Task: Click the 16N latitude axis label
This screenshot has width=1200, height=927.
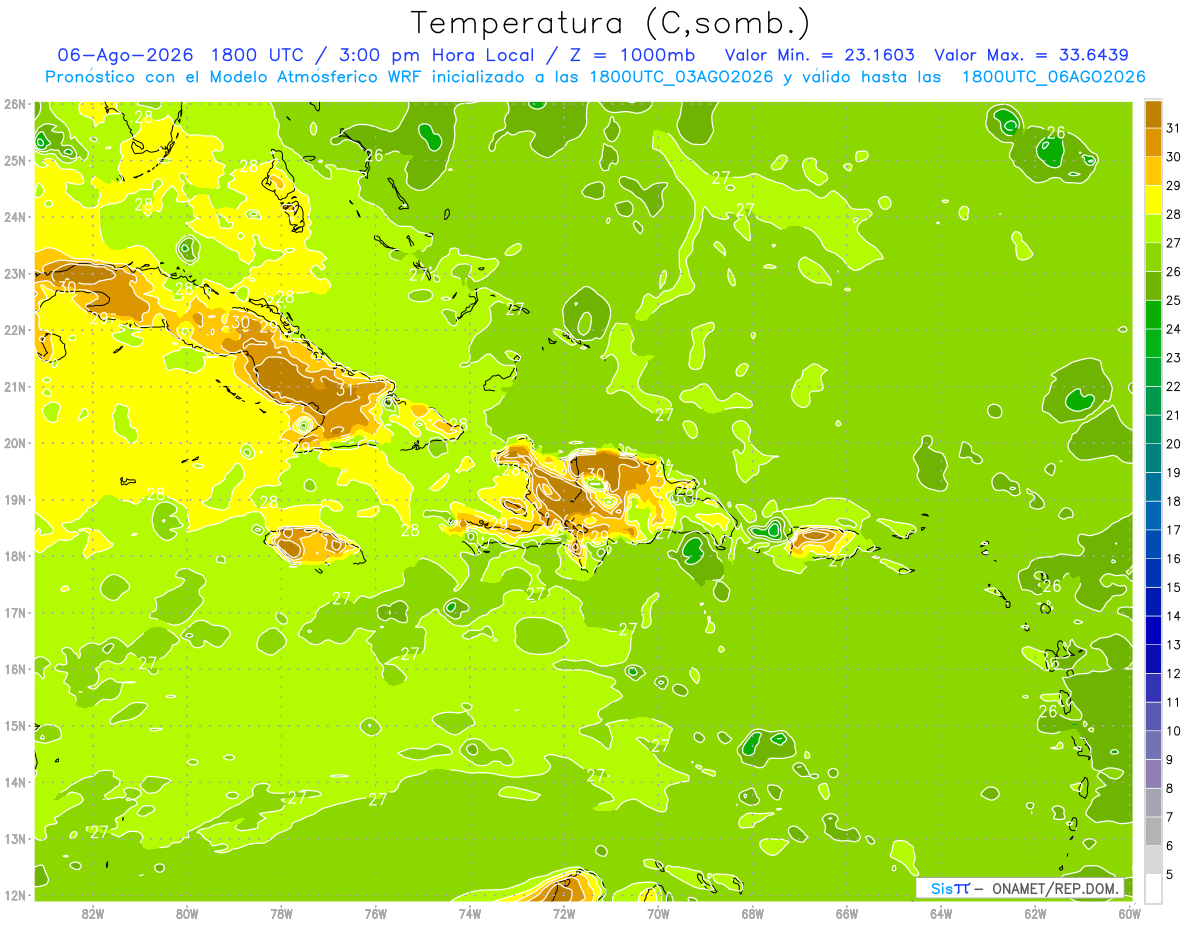Action: [14, 669]
